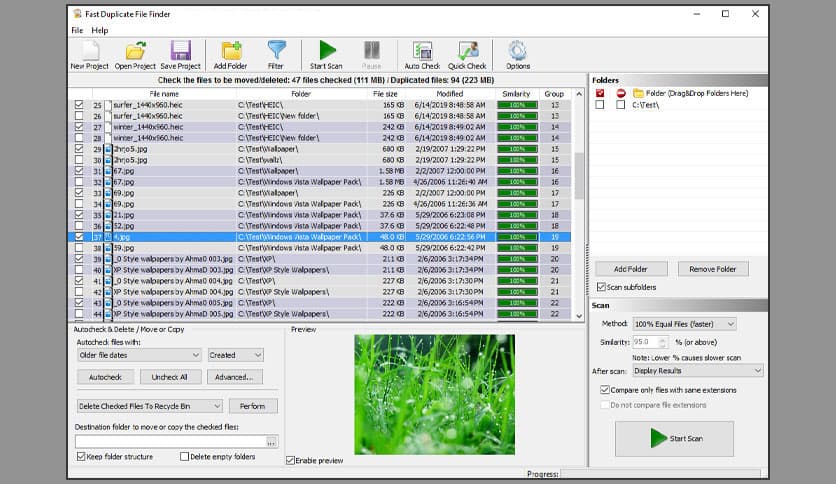Screen dimensions: 836x484
Task: Open Options gear in the toolbar
Action: pyautogui.click(x=518, y=51)
